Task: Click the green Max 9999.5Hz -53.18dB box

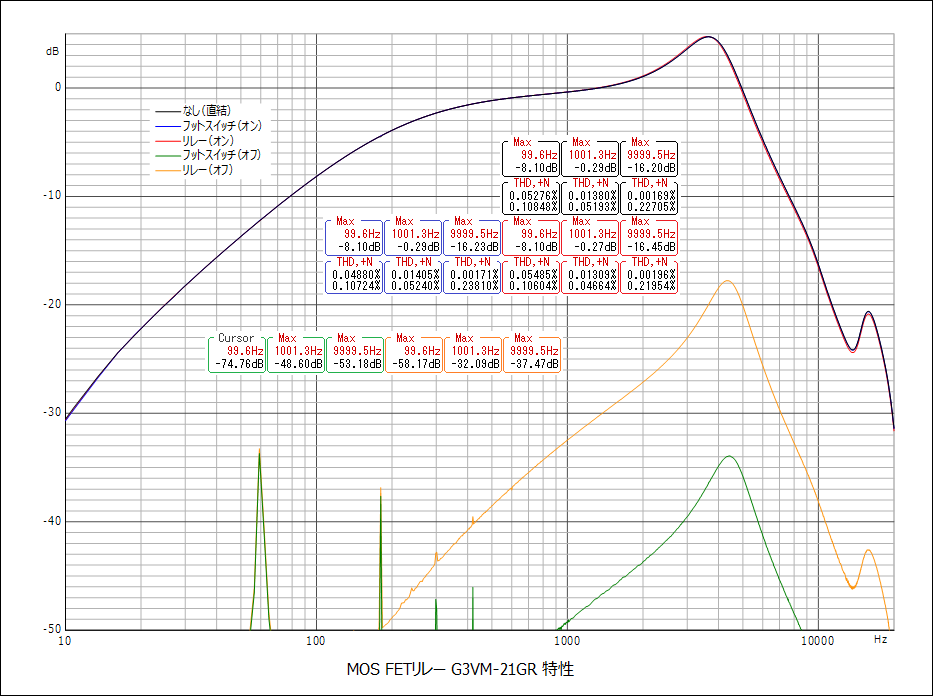Action: coord(355,352)
